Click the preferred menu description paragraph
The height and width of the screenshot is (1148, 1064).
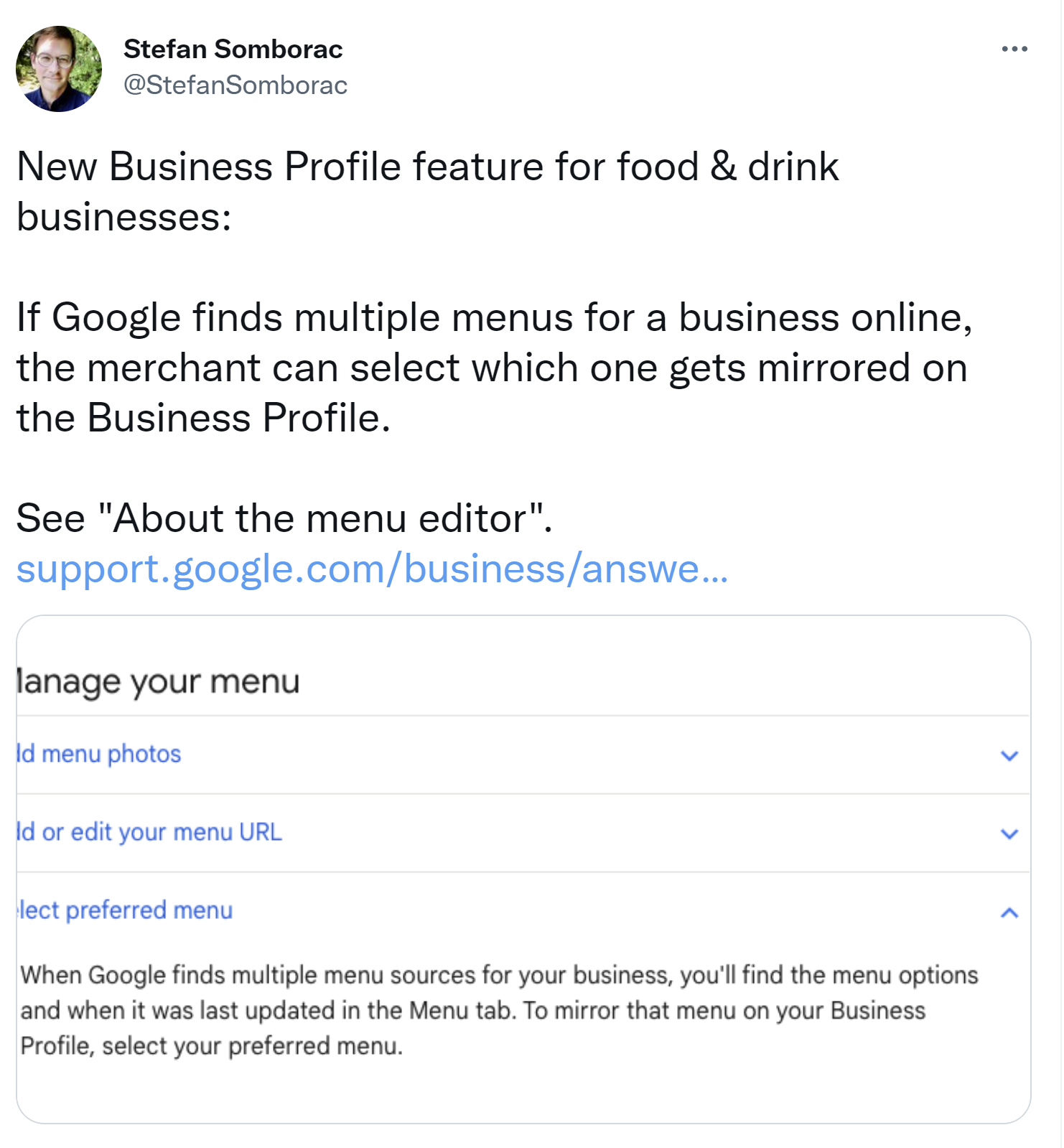pyautogui.click(x=498, y=1010)
